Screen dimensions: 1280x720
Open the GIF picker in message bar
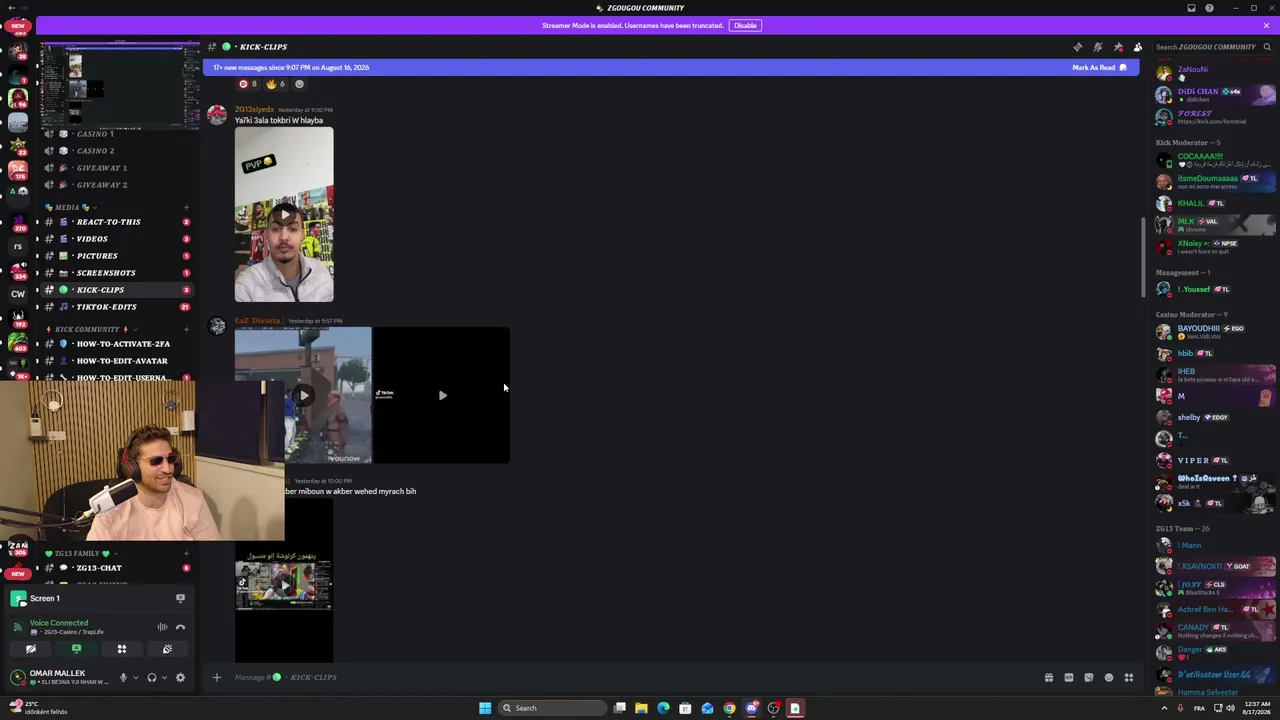tap(1069, 678)
